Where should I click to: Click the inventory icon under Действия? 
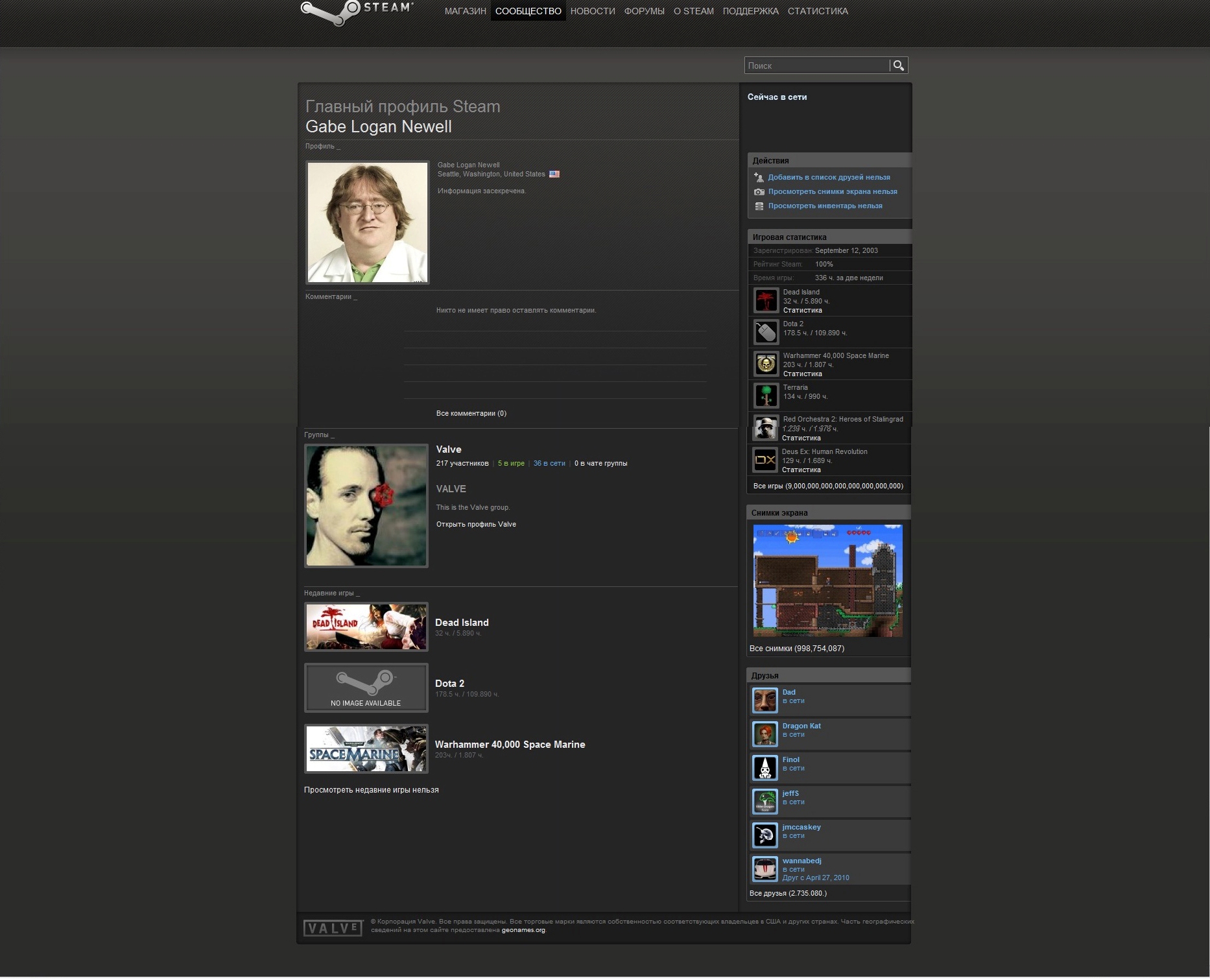coord(759,206)
